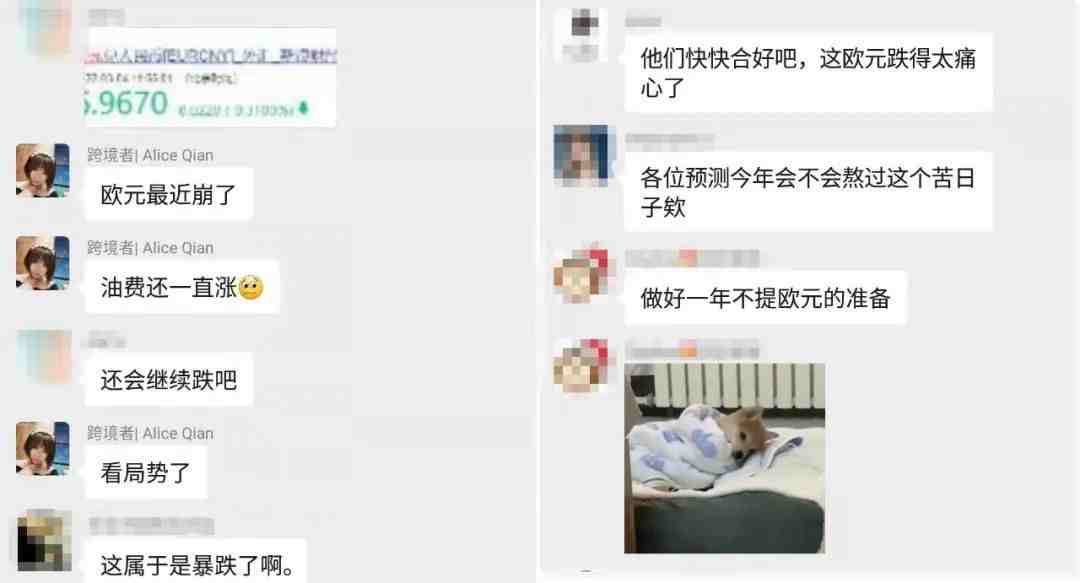Tap Alice Qian's avatar beside '欧元最近崩了'
This screenshot has height=583, width=1080.
pyautogui.click(x=43, y=170)
